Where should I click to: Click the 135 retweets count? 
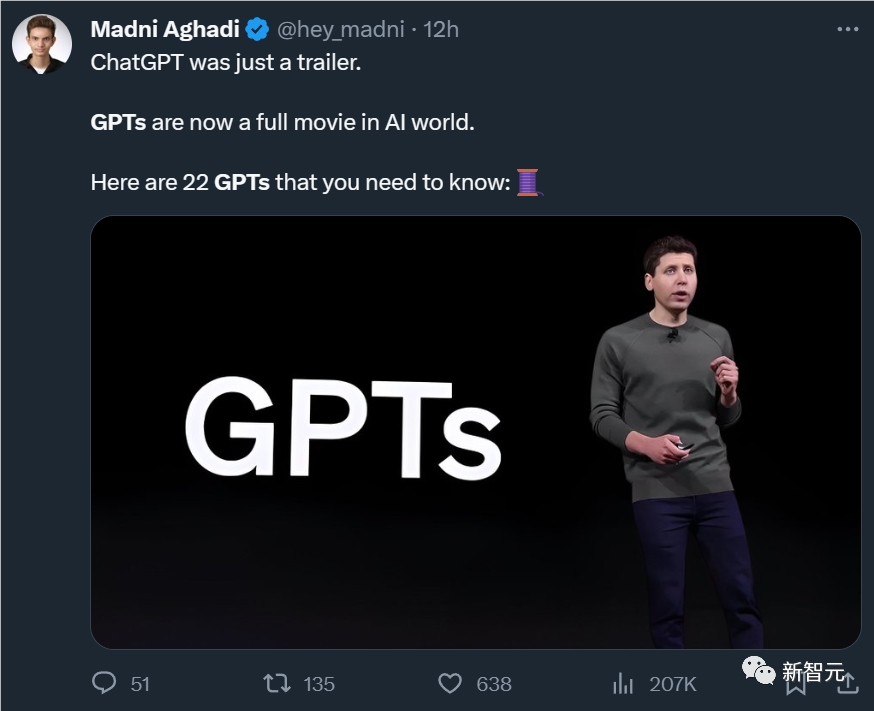pyautogui.click(x=318, y=684)
